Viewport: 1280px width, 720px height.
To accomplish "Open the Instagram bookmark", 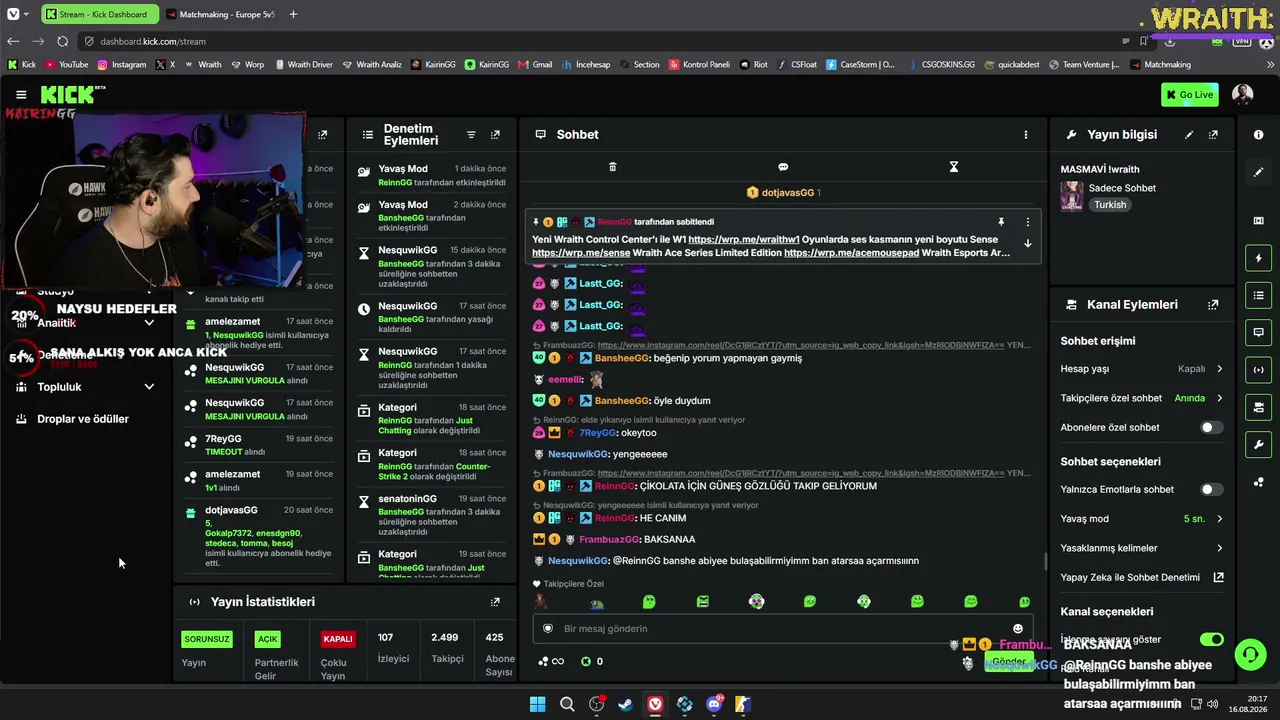I will tap(121, 65).
